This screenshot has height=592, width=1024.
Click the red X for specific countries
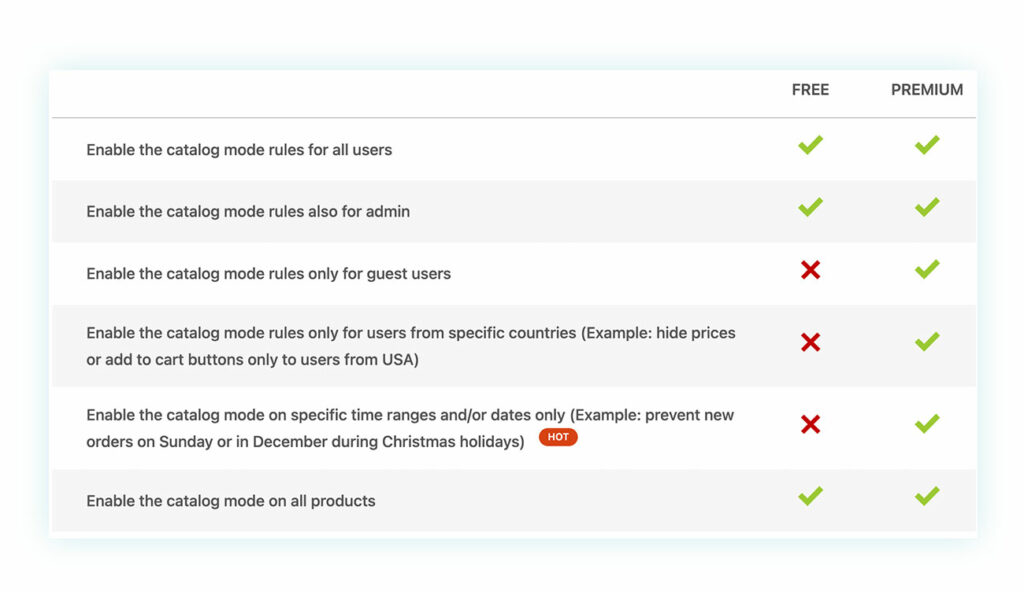pyautogui.click(x=810, y=343)
